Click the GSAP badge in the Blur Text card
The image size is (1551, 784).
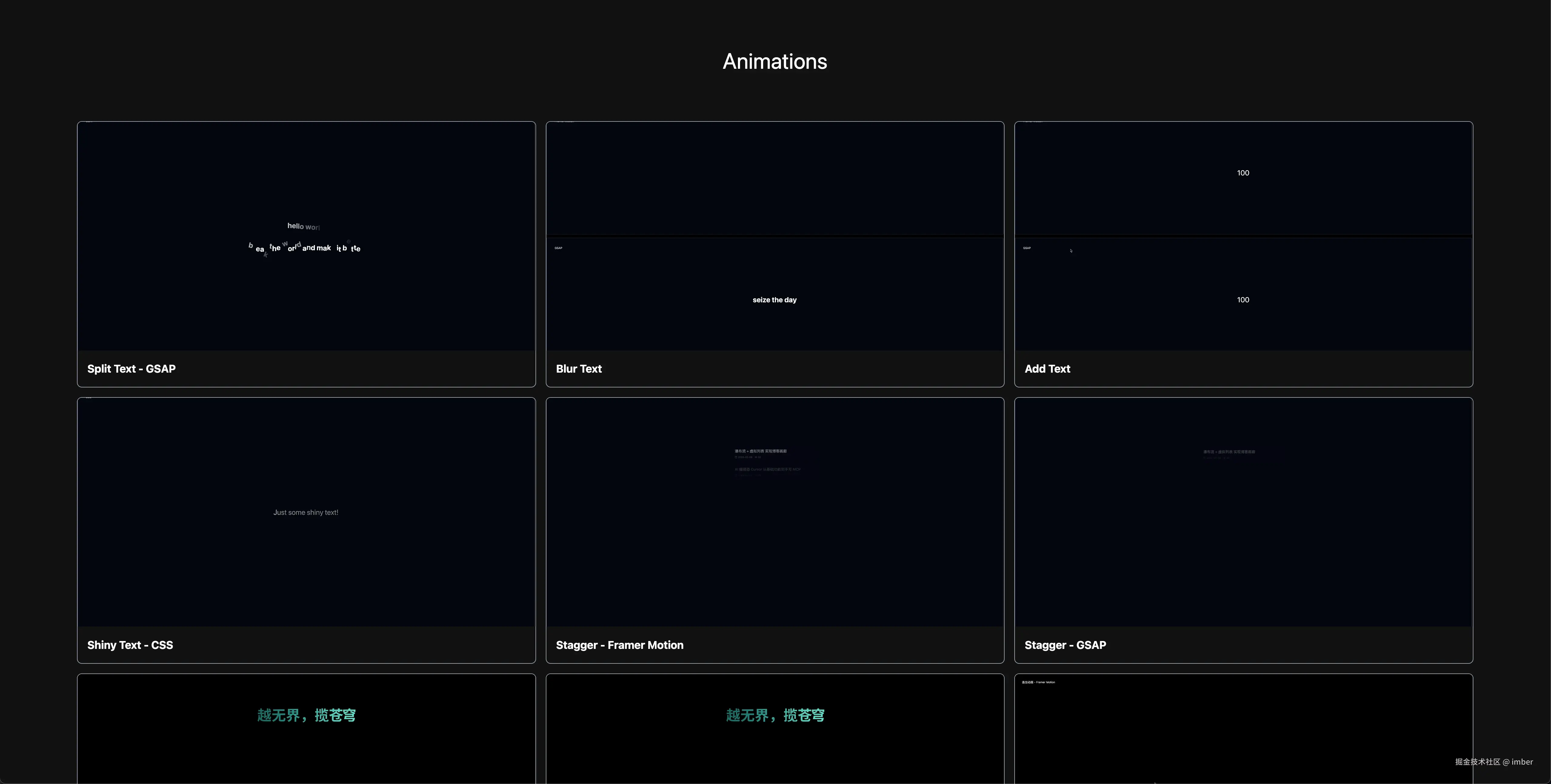[558, 248]
